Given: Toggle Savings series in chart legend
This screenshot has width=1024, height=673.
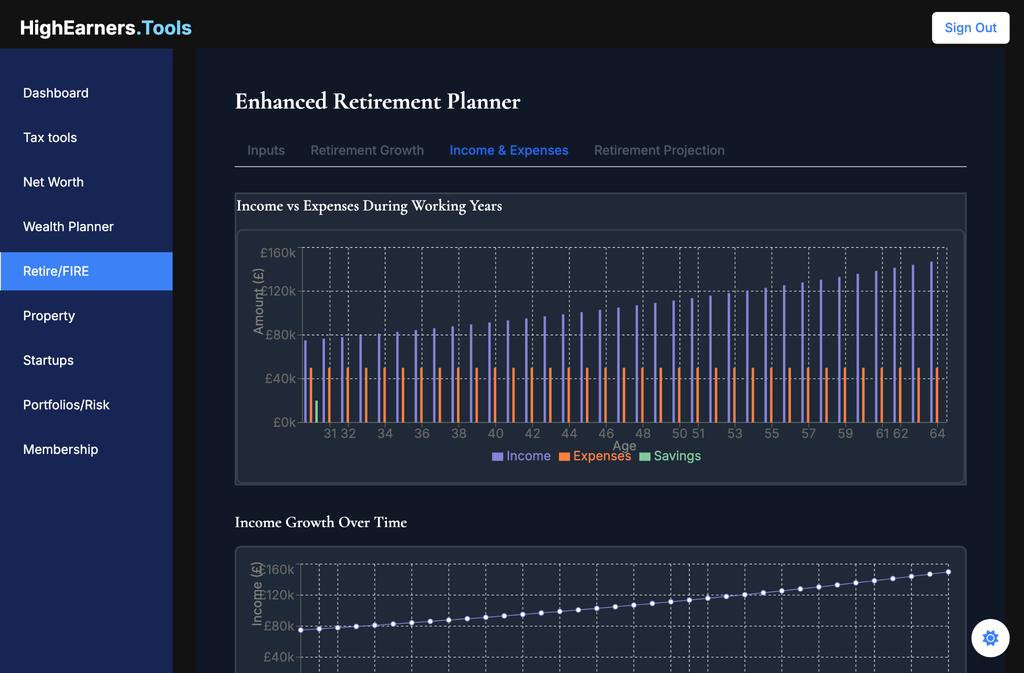Looking at the screenshot, I should tap(670, 456).
